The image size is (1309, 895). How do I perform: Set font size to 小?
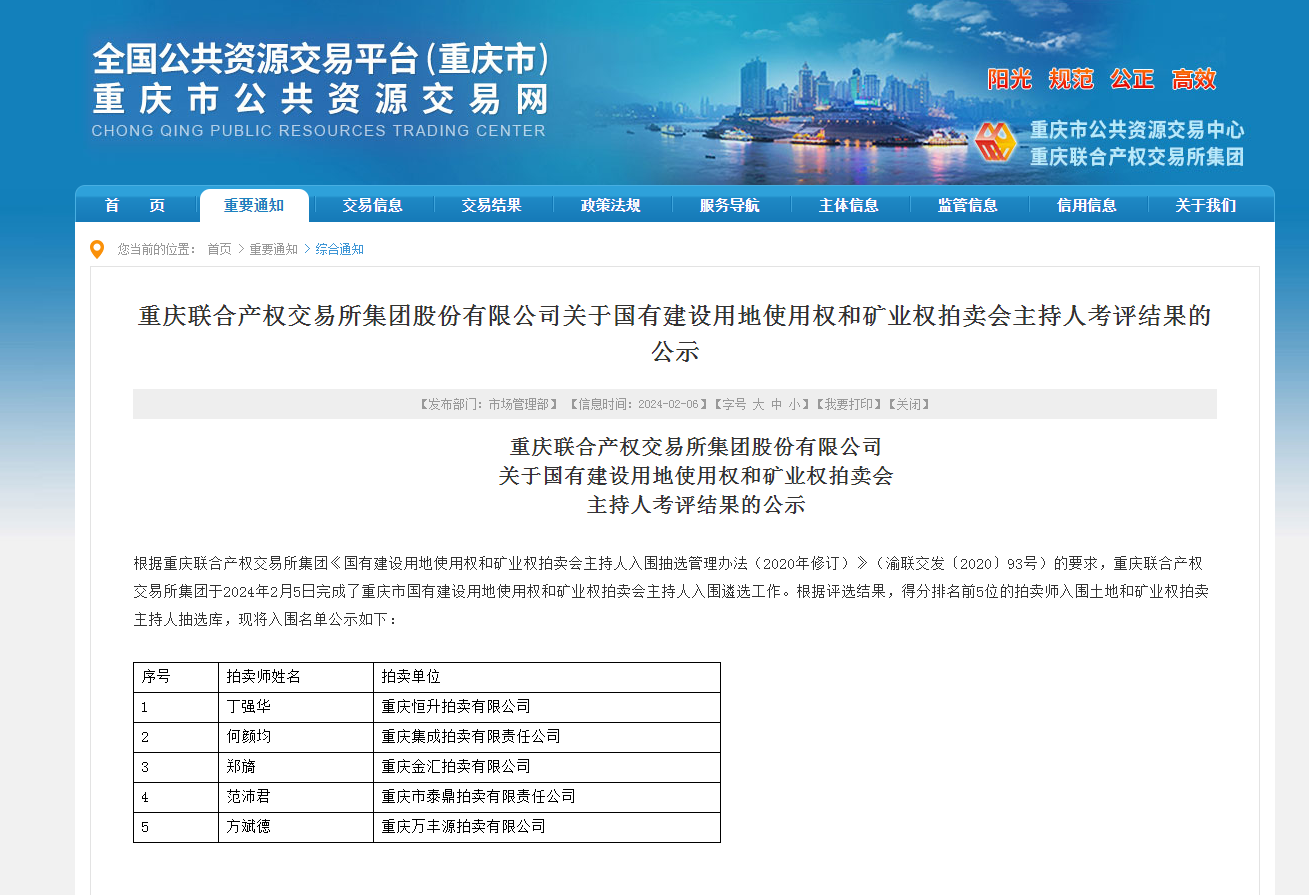pyautogui.click(x=794, y=405)
